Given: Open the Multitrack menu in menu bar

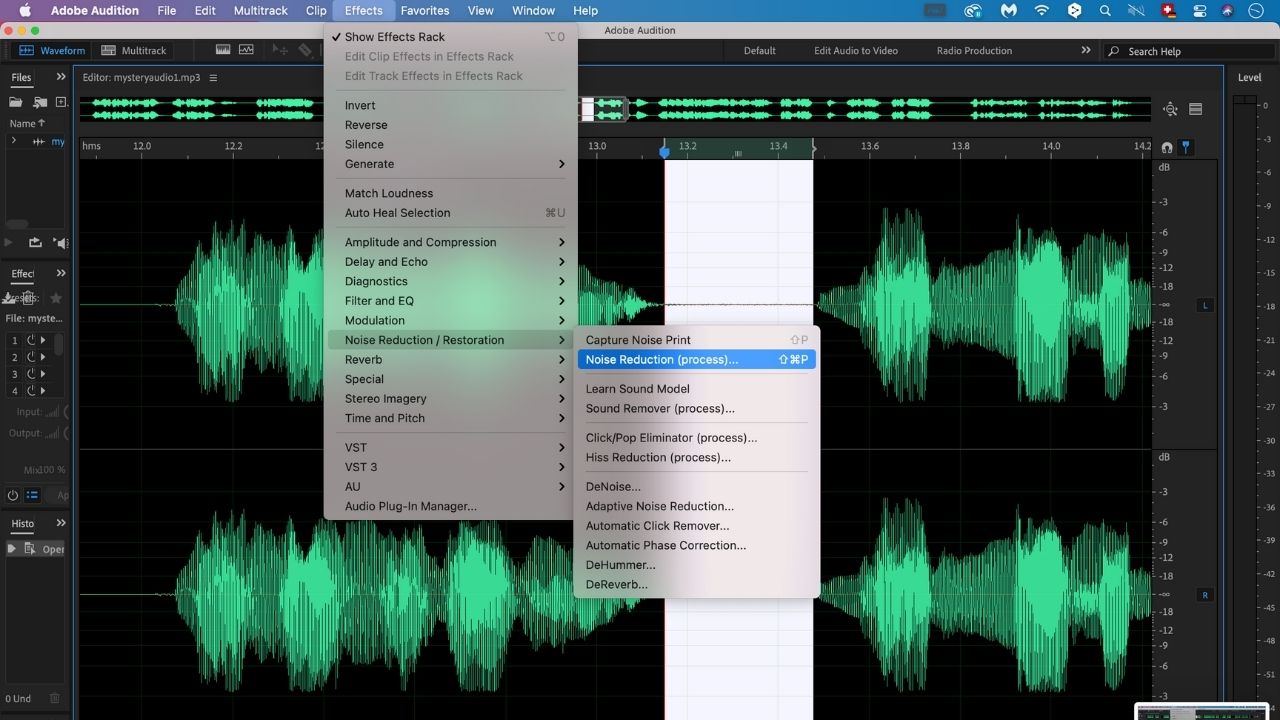Looking at the screenshot, I should pyautogui.click(x=261, y=11).
